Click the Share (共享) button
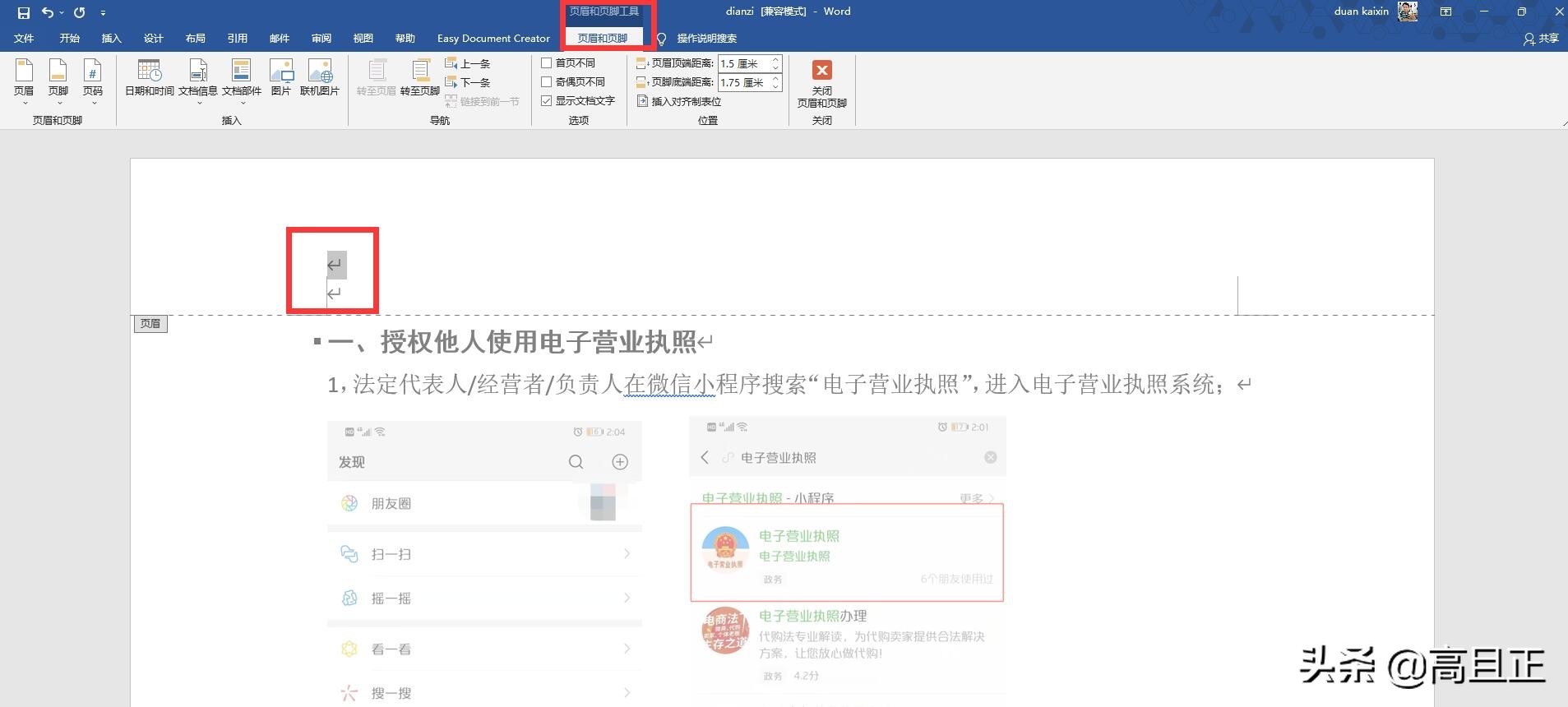1568x707 pixels. click(1541, 39)
